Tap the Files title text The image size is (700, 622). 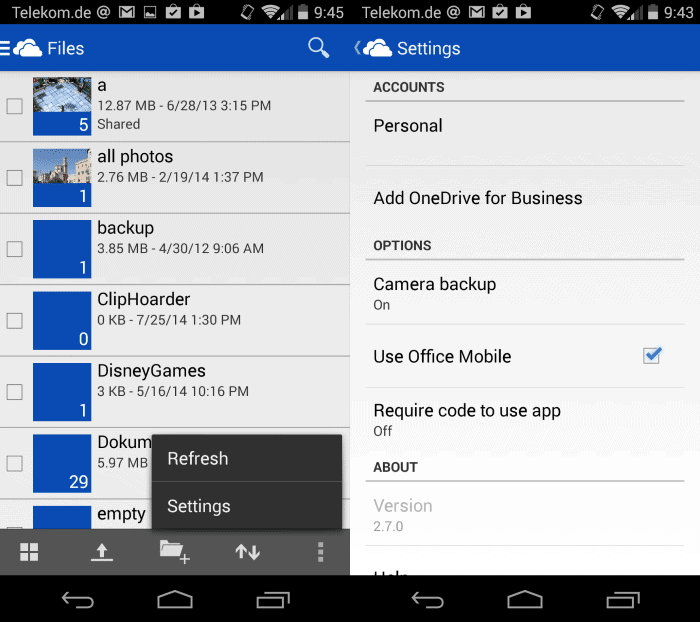tap(66, 48)
